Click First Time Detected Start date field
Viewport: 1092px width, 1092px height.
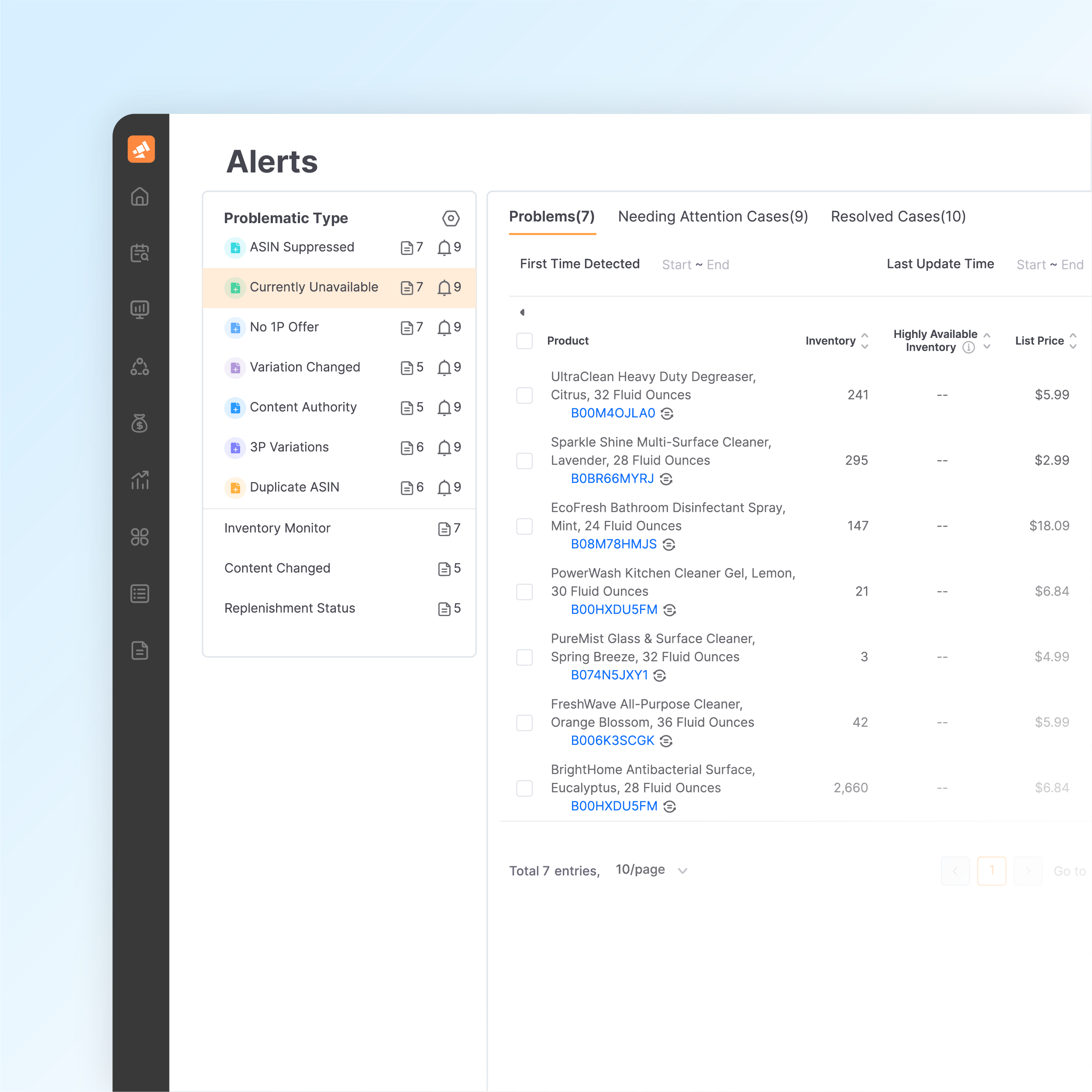pos(677,265)
